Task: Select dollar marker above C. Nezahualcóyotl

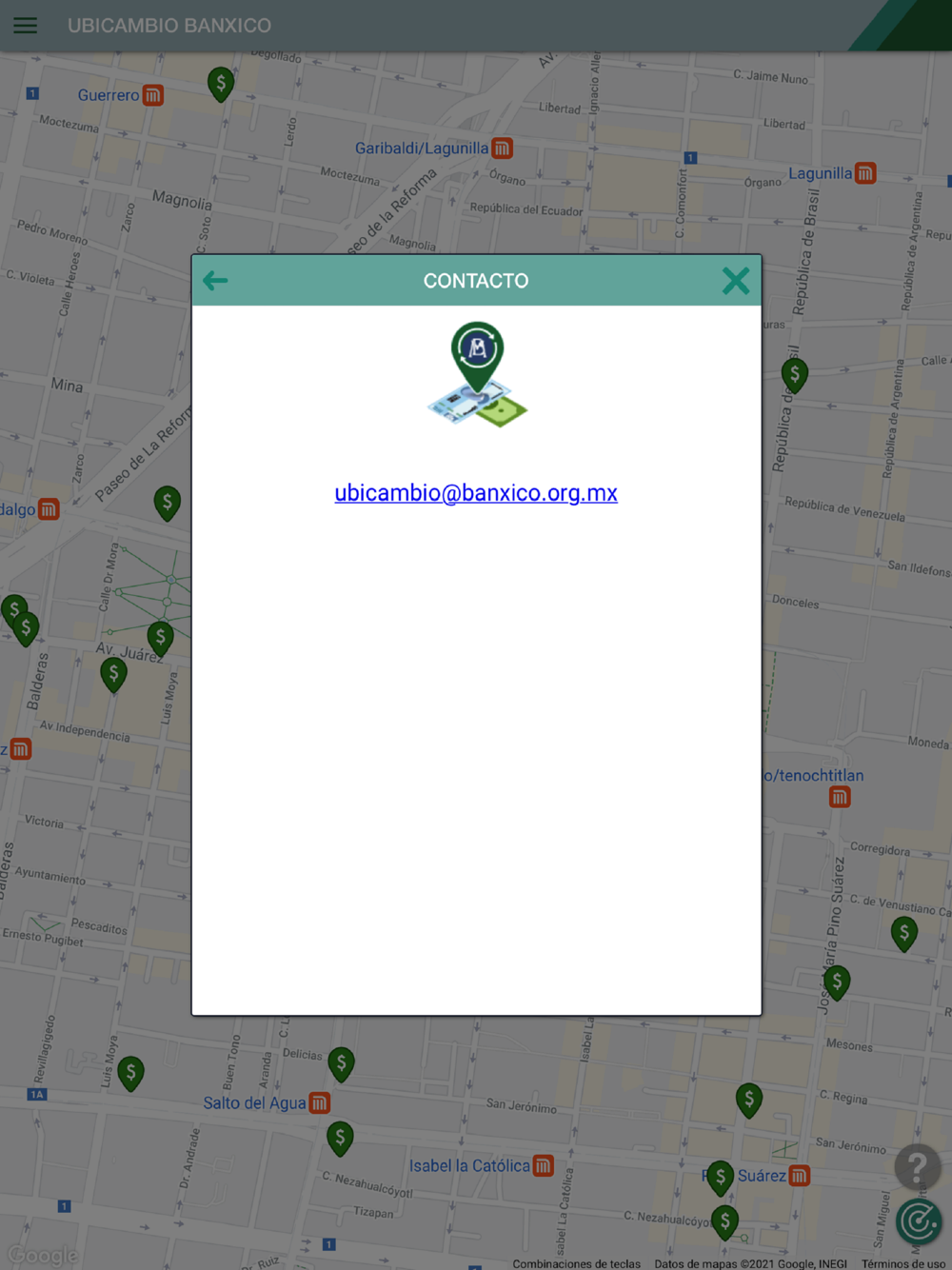Action: pos(340,1139)
